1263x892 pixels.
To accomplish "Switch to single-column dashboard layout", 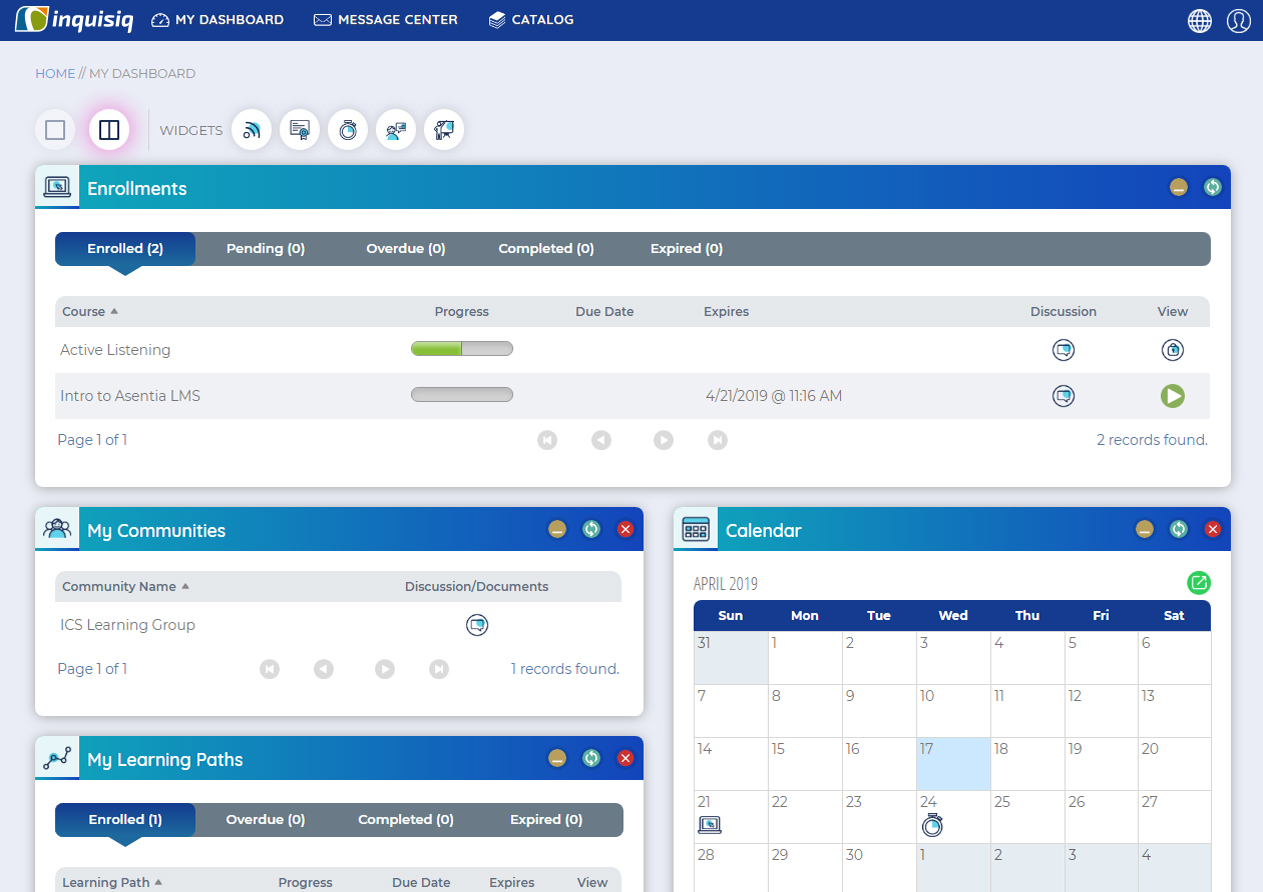I will click(x=55, y=129).
